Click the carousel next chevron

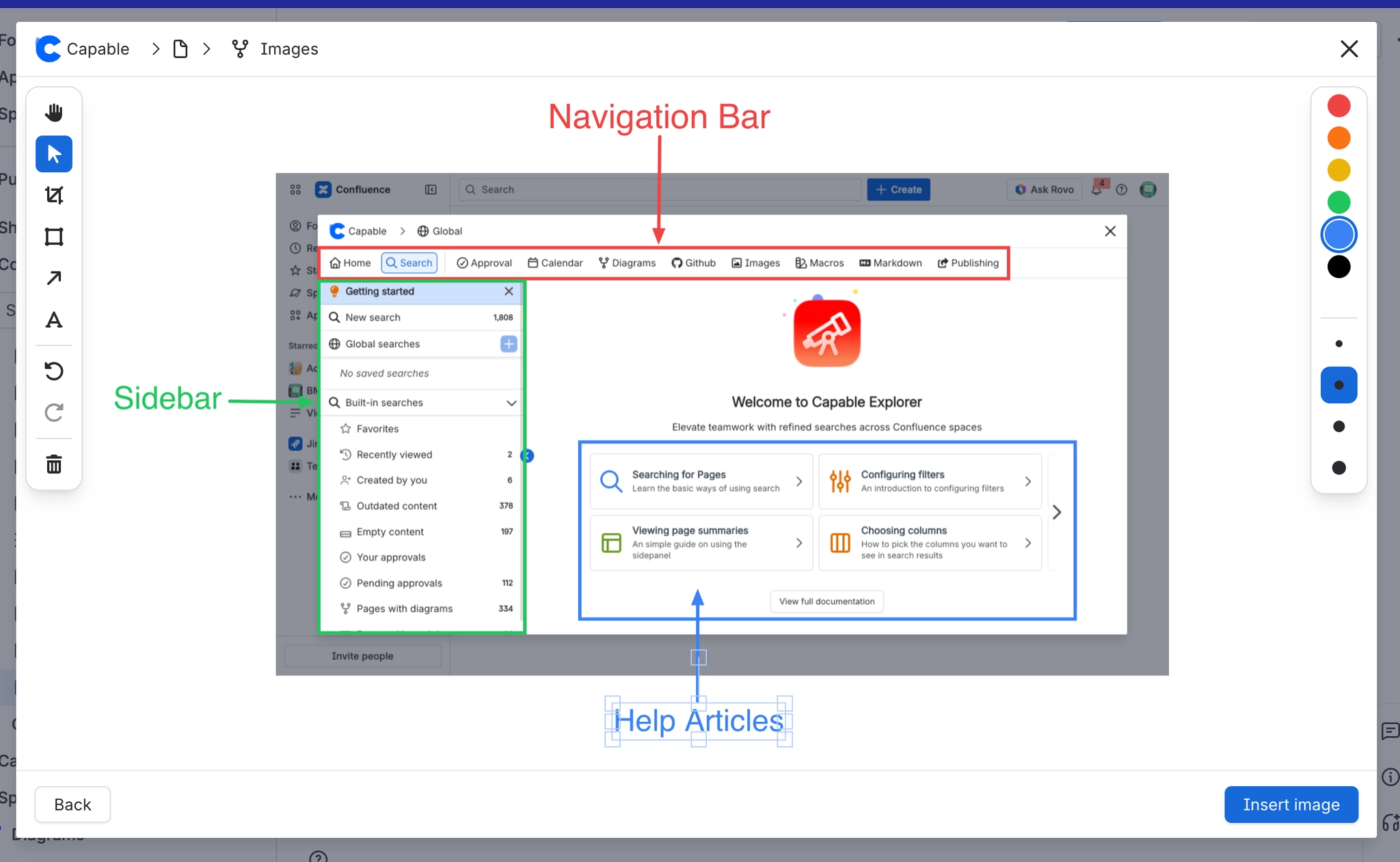pyautogui.click(x=1056, y=512)
